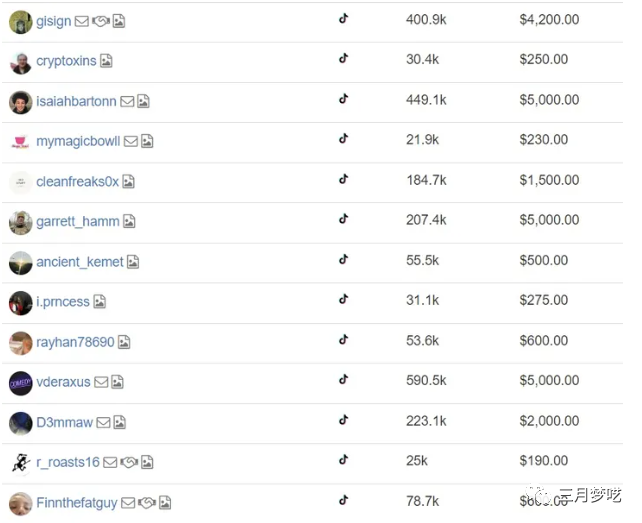The image size is (642, 523).
Task: Open the i.prncess username link
Action: [63, 302]
